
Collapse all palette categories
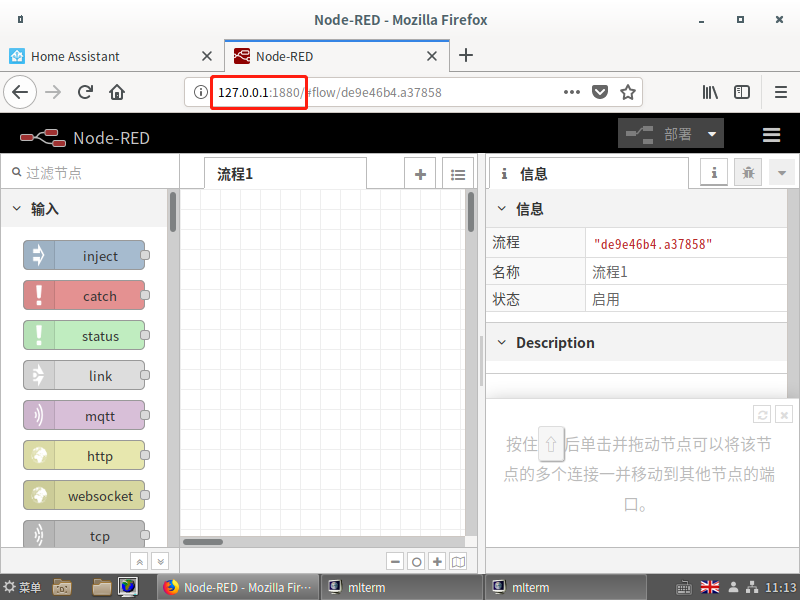click(x=139, y=562)
